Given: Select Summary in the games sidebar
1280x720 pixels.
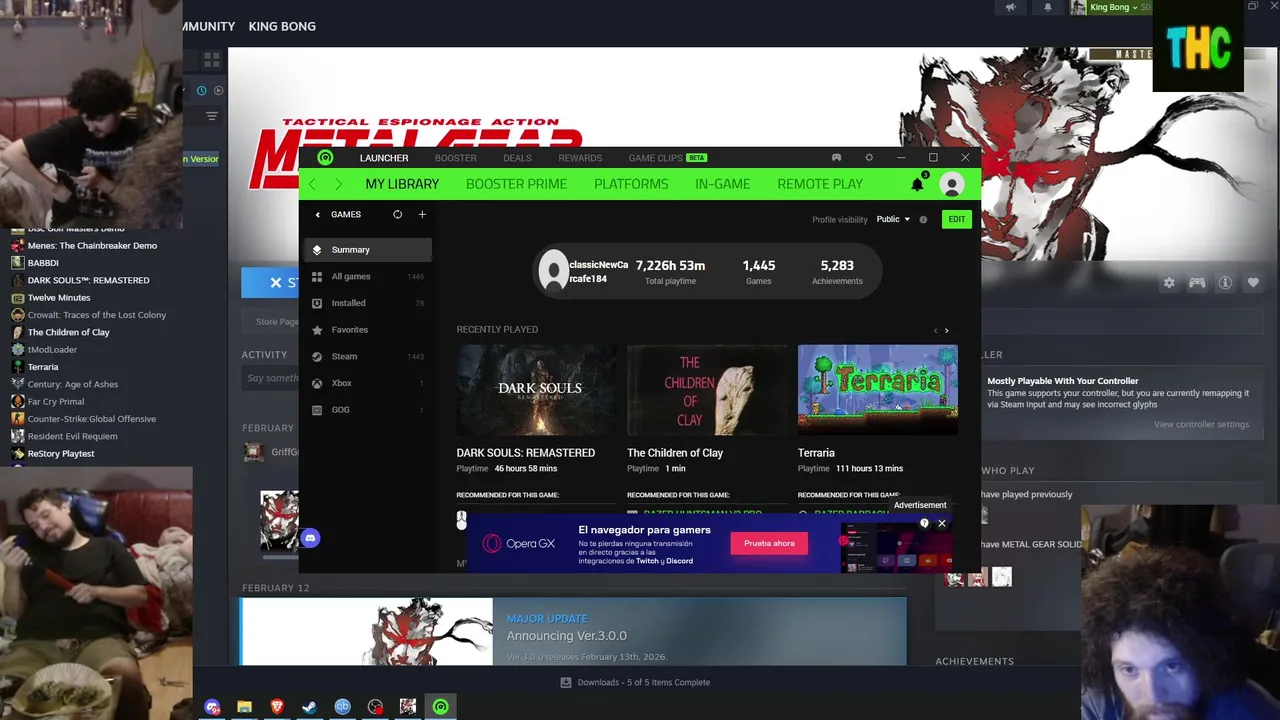Looking at the screenshot, I should 367,250.
